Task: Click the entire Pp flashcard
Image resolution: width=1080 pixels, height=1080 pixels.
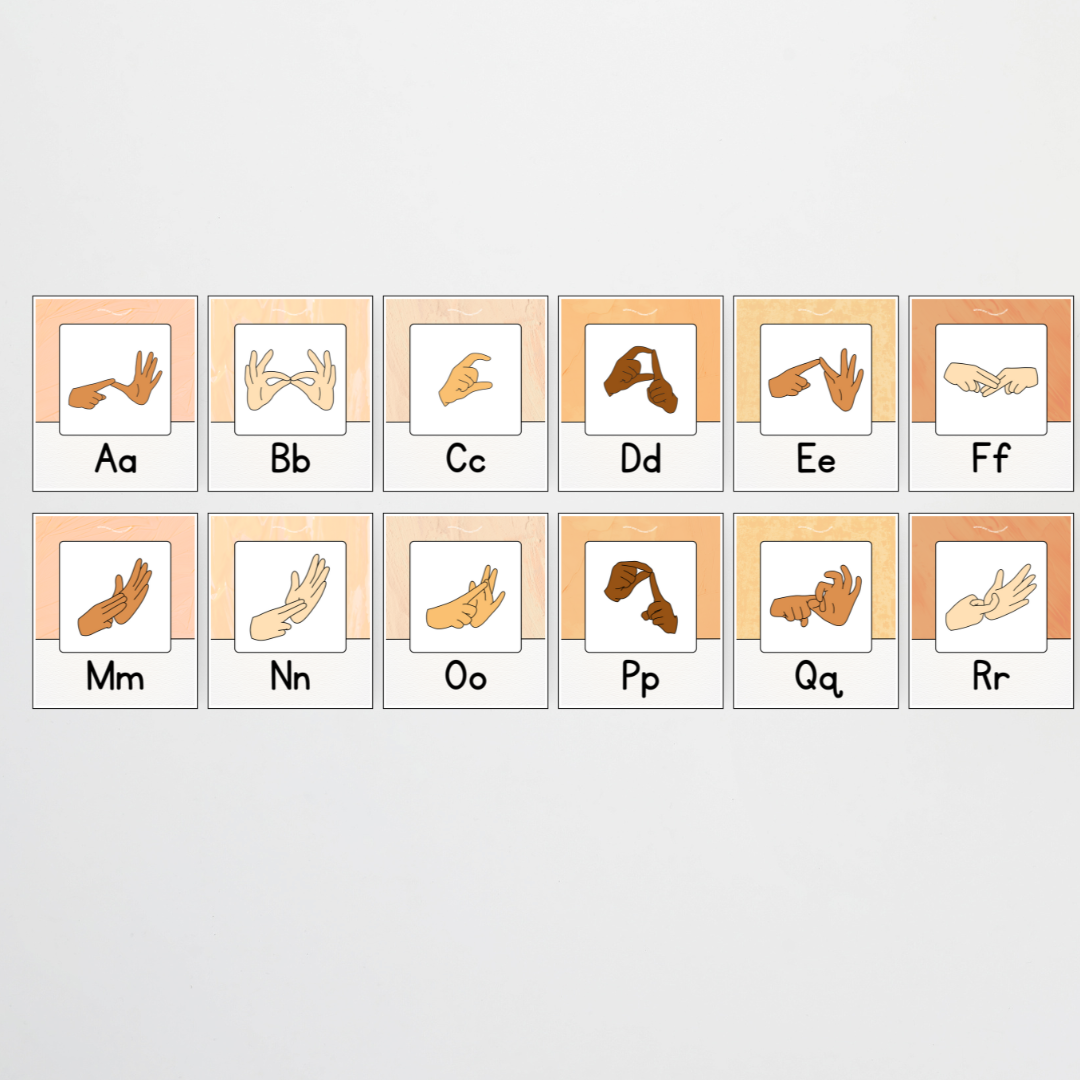Action: [x=640, y=610]
